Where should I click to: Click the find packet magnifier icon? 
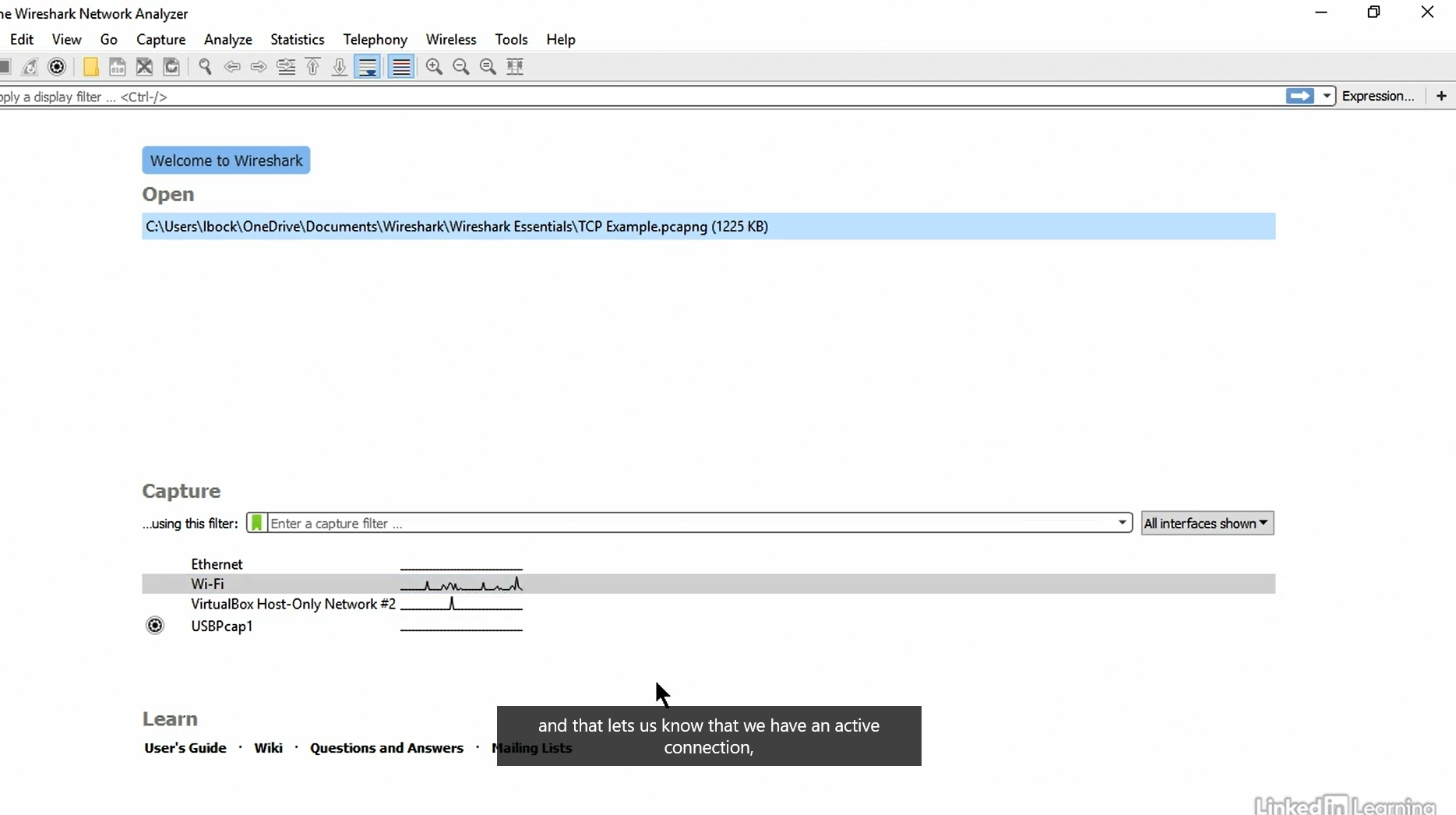205,67
